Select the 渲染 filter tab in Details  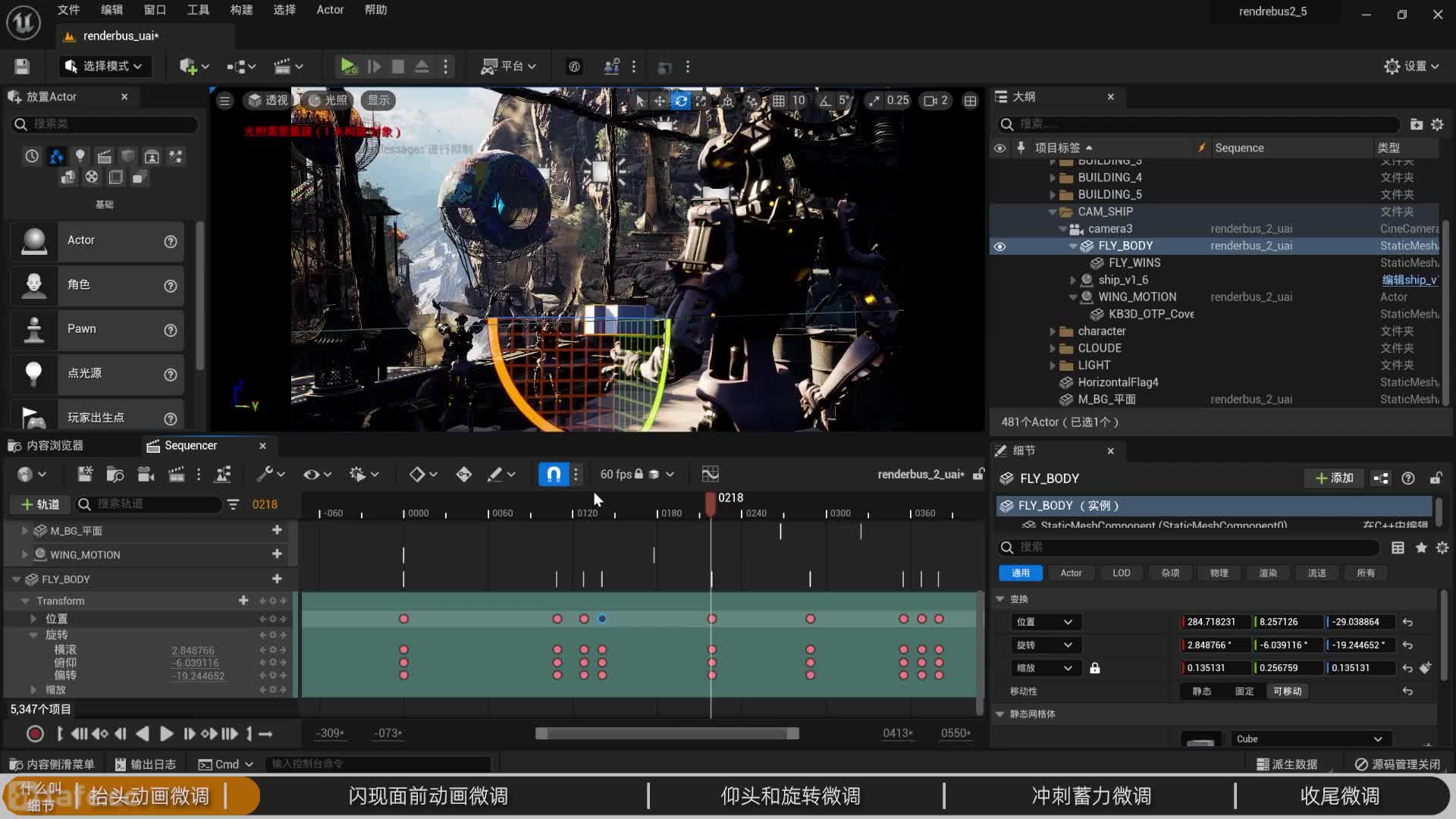tap(1268, 573)
